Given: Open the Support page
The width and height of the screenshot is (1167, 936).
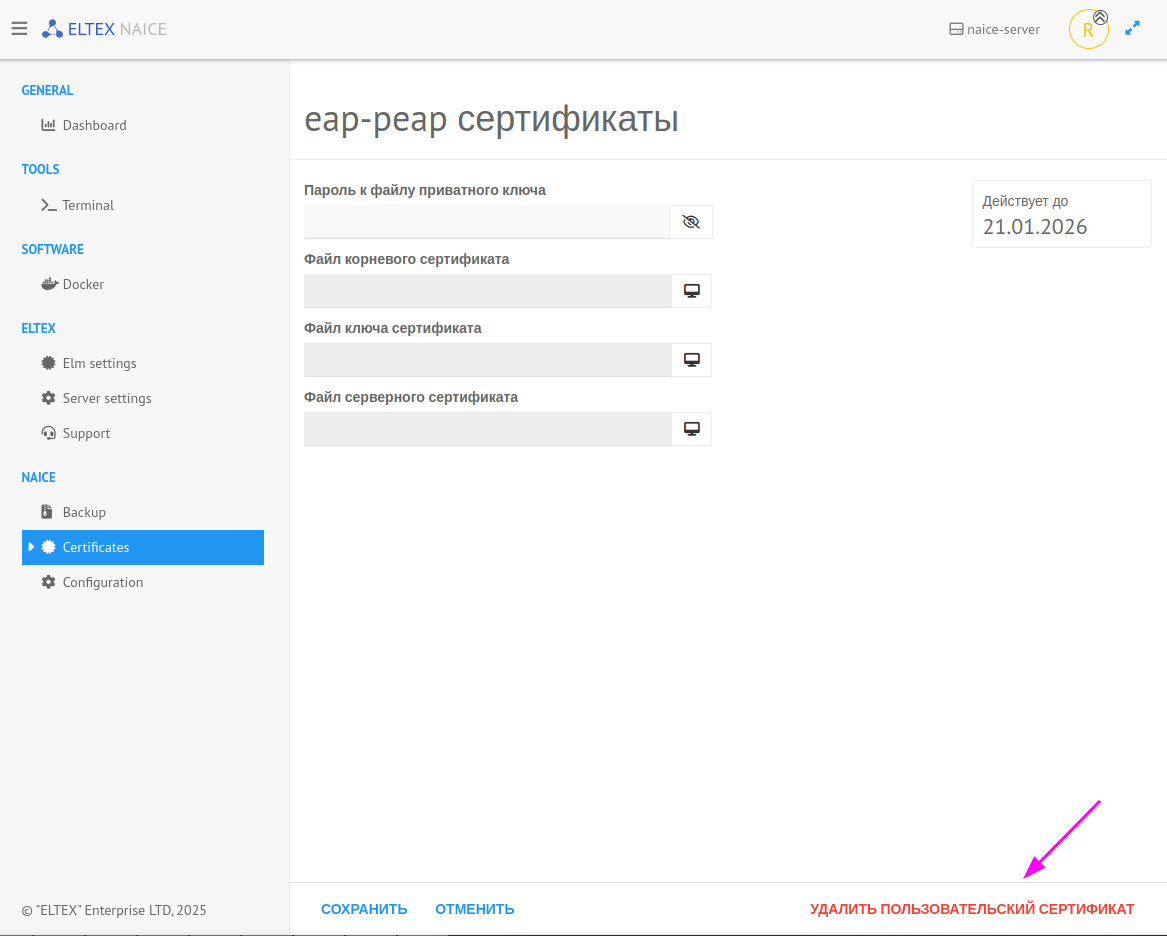Looking at the screenshot, I should 86,433.
